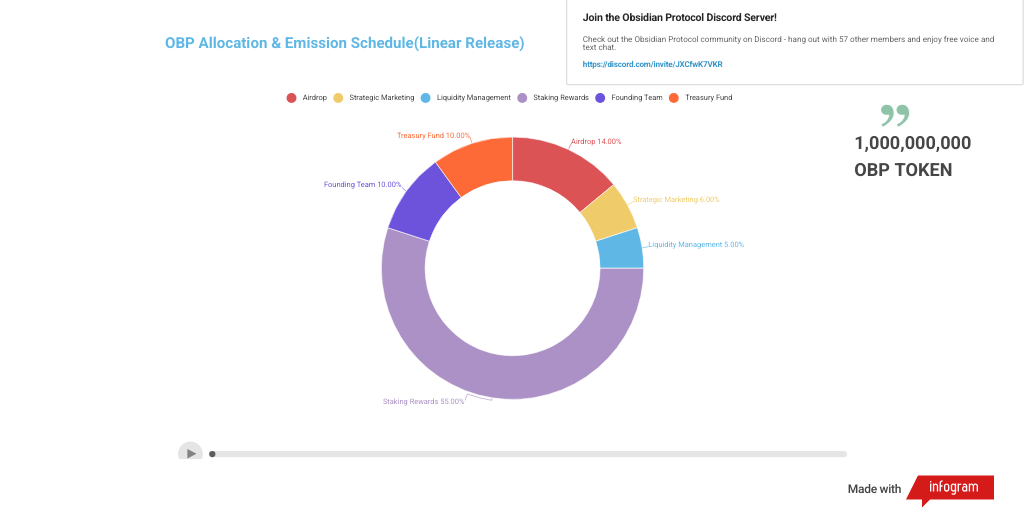This screenshot has height=512, width=1024.
Task: Toggle Airdrop legend dot
Action: [x=291, y=98]
